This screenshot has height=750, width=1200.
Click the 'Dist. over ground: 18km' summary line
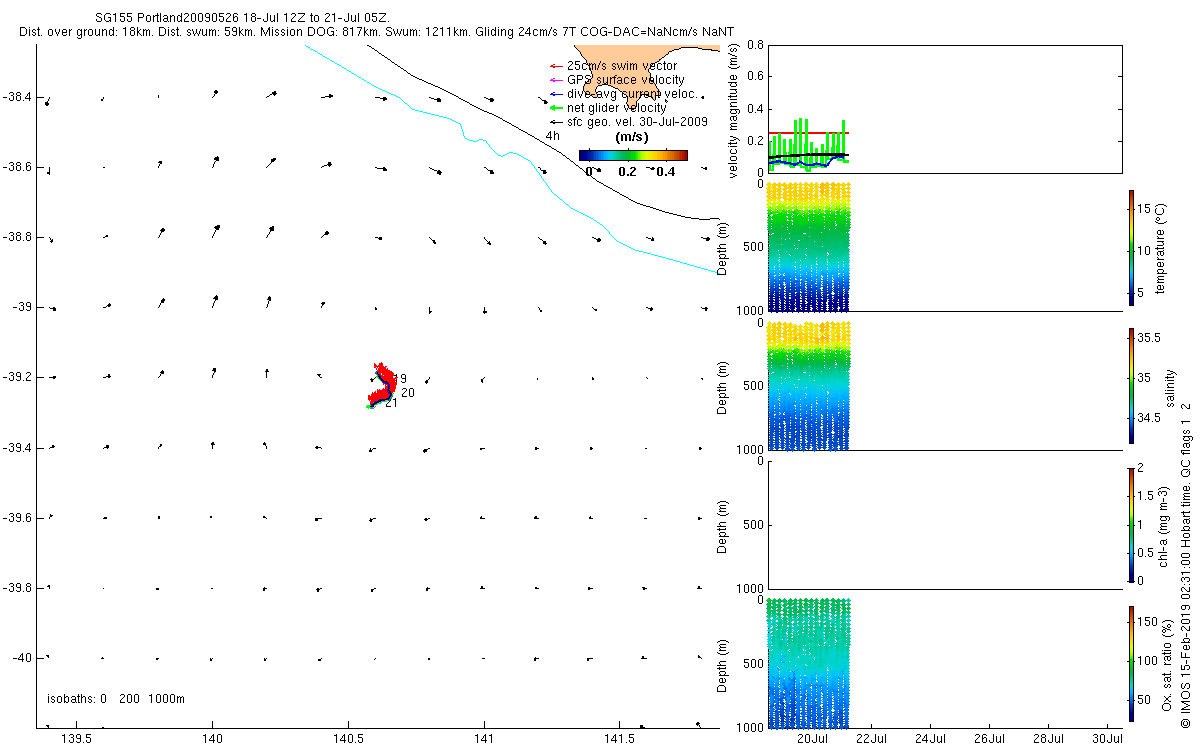tap(376, 33)
